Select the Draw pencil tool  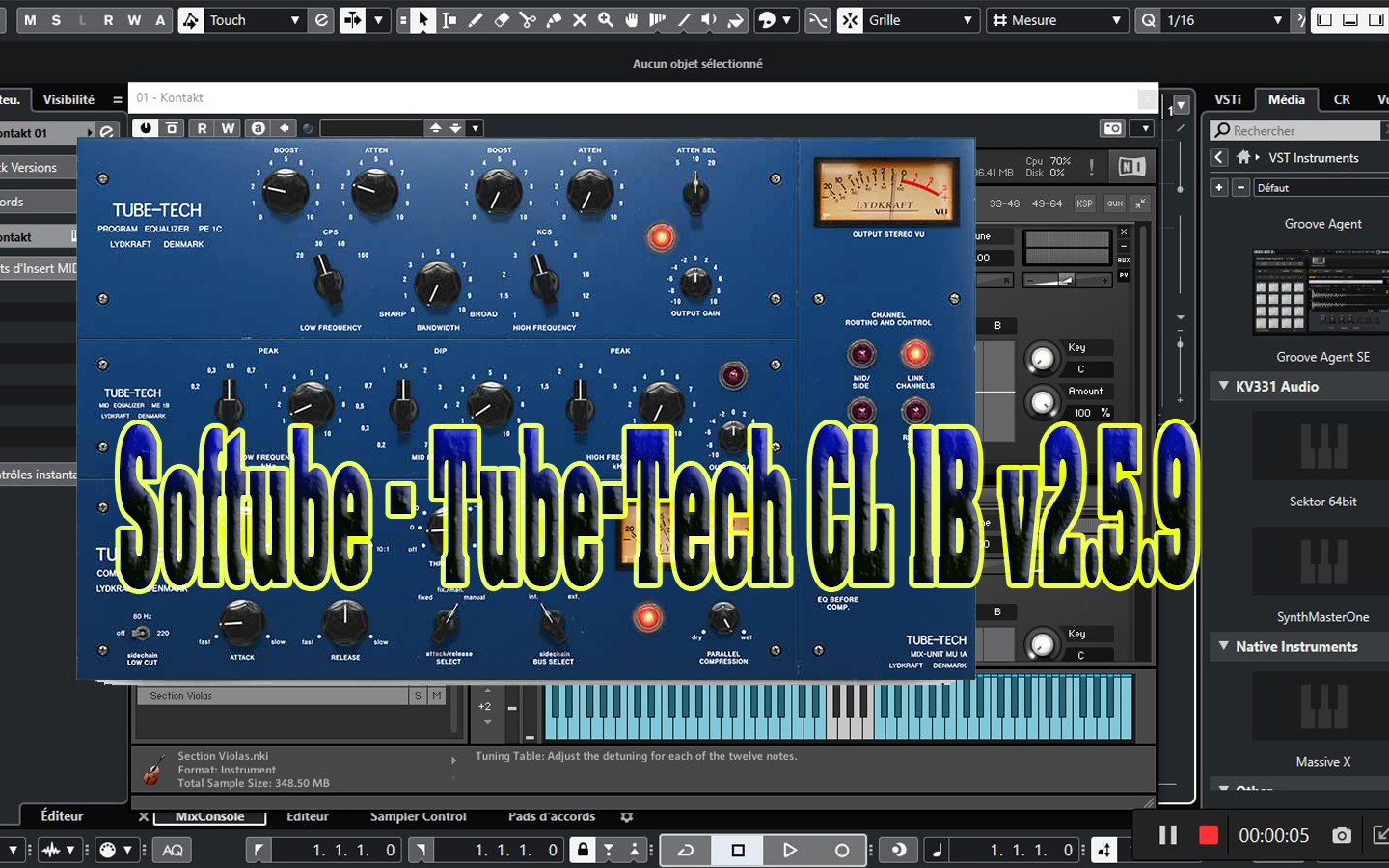click(x=476, y=20)
